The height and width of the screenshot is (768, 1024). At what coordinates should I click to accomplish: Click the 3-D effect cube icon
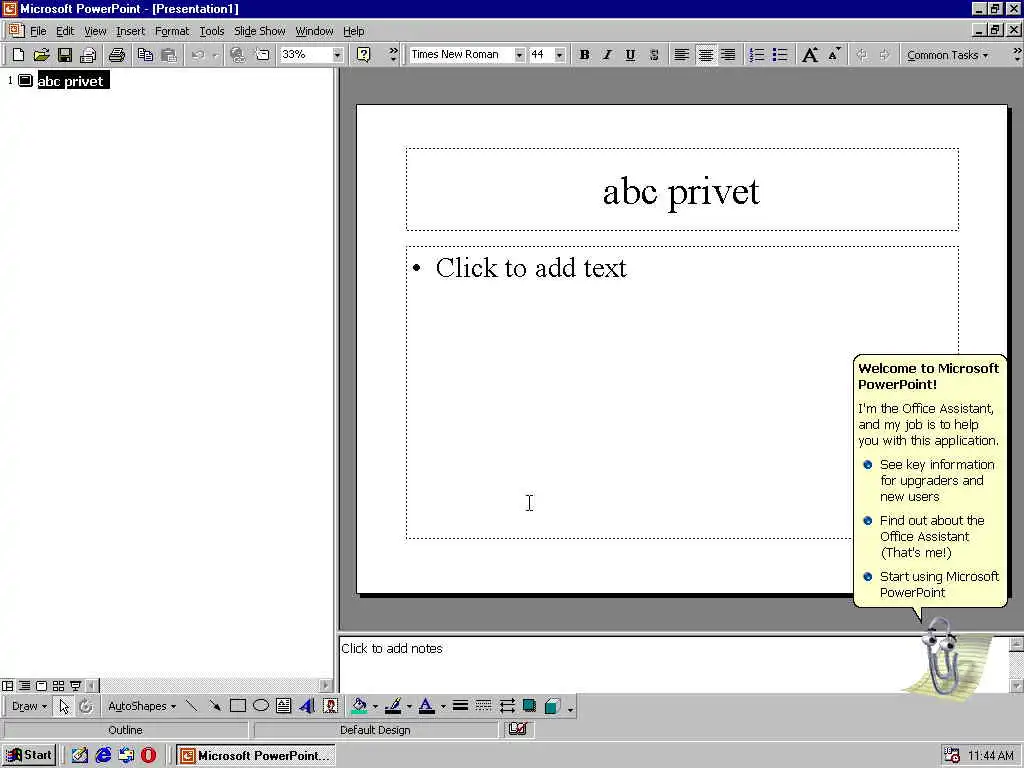click(x=552, y=706)
